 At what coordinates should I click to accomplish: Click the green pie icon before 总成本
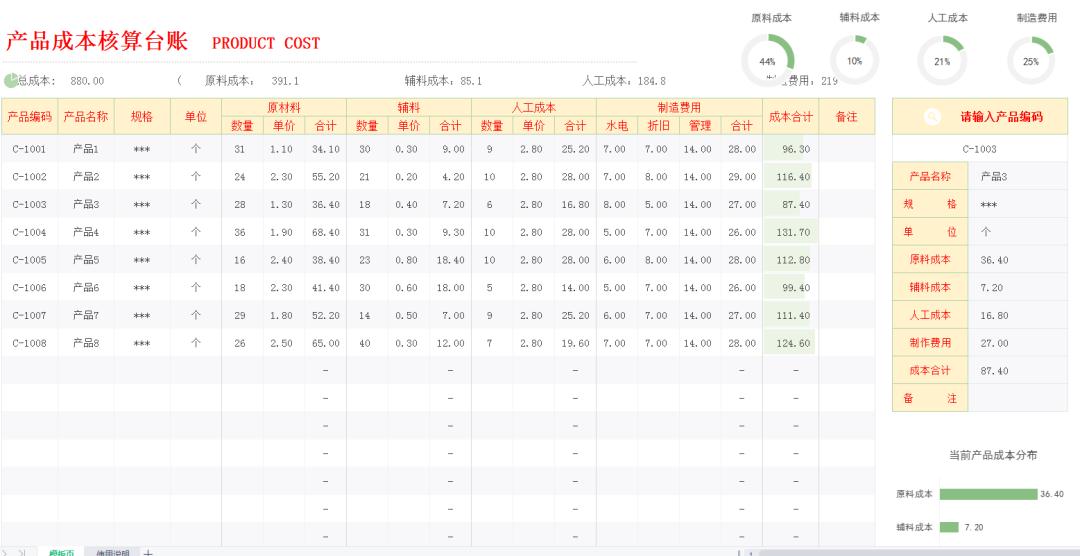pyautogui.click(x=11, y=80)
